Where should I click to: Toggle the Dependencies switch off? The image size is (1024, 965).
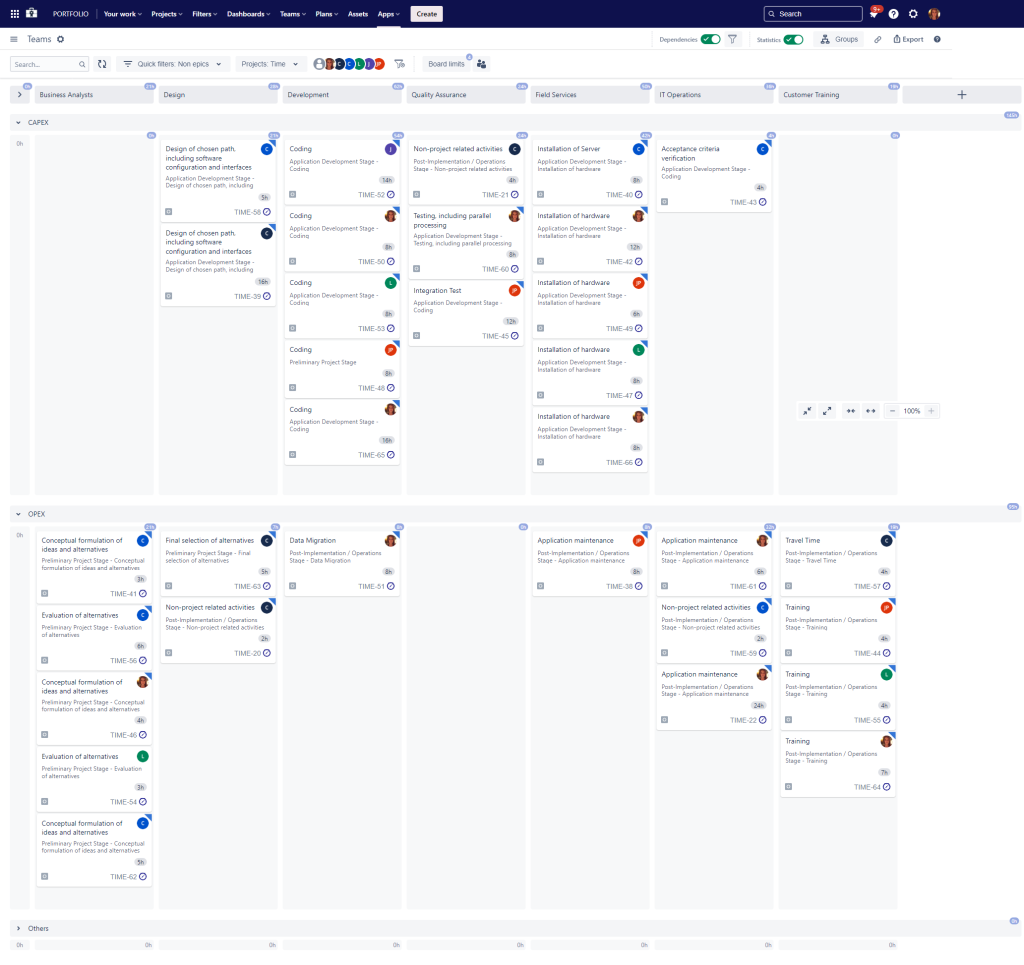710,39
